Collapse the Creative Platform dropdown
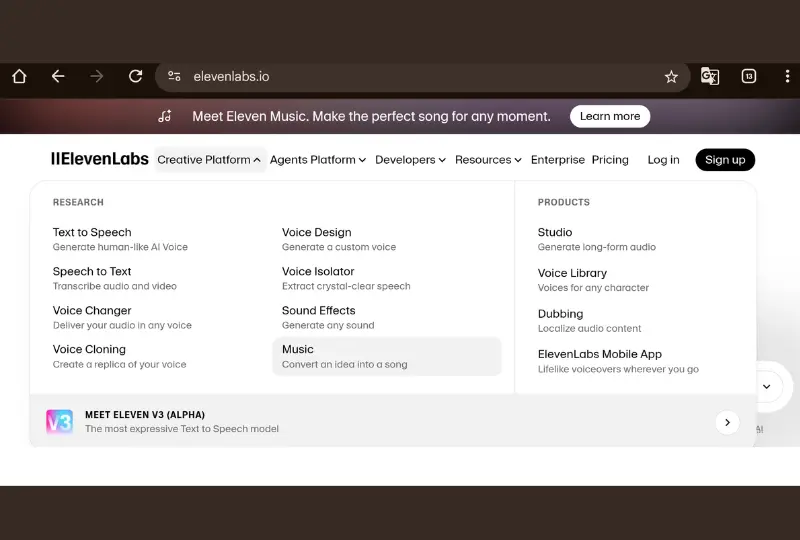The height and width of the screenshot is (540, 800). pyautogui.click(x=210, y=160)
